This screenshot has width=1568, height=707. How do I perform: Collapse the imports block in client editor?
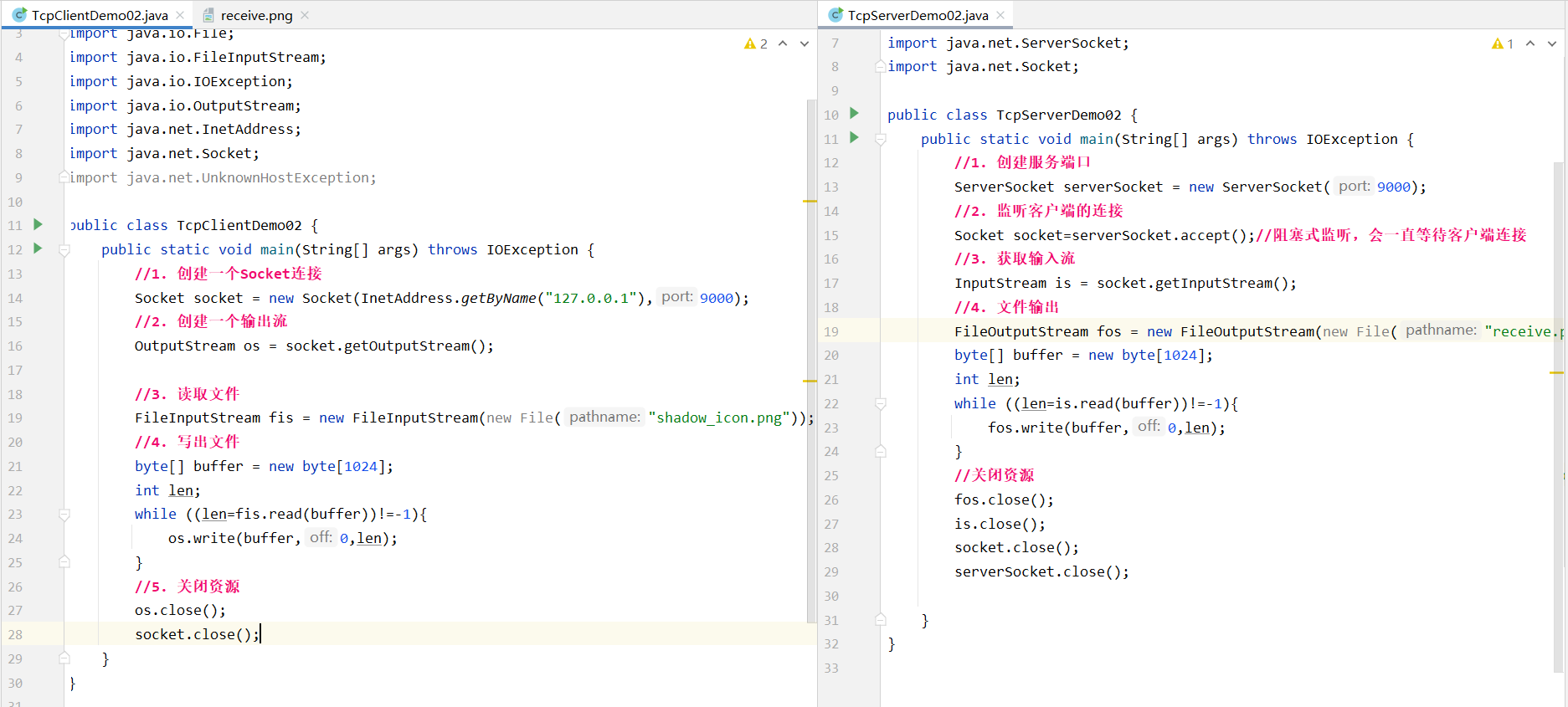(x=64, y=34)
